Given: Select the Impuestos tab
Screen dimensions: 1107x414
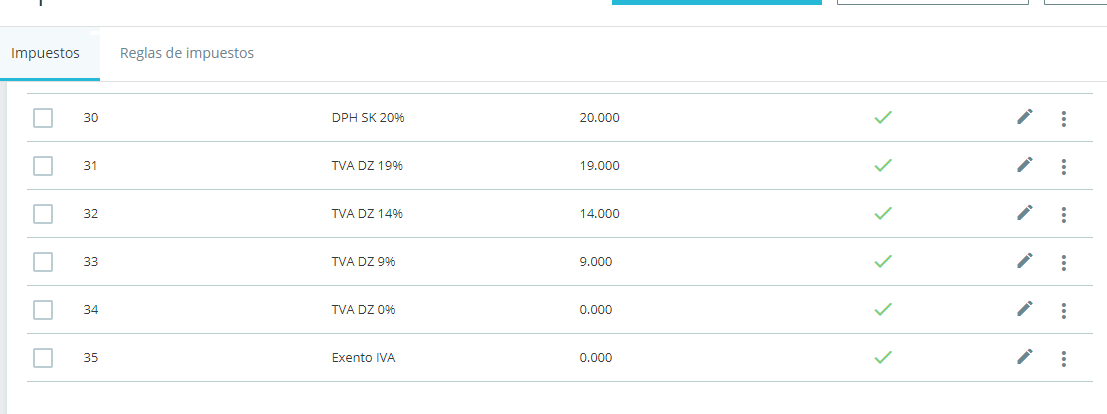Looking at the screenshot, I should pos(45,54).
